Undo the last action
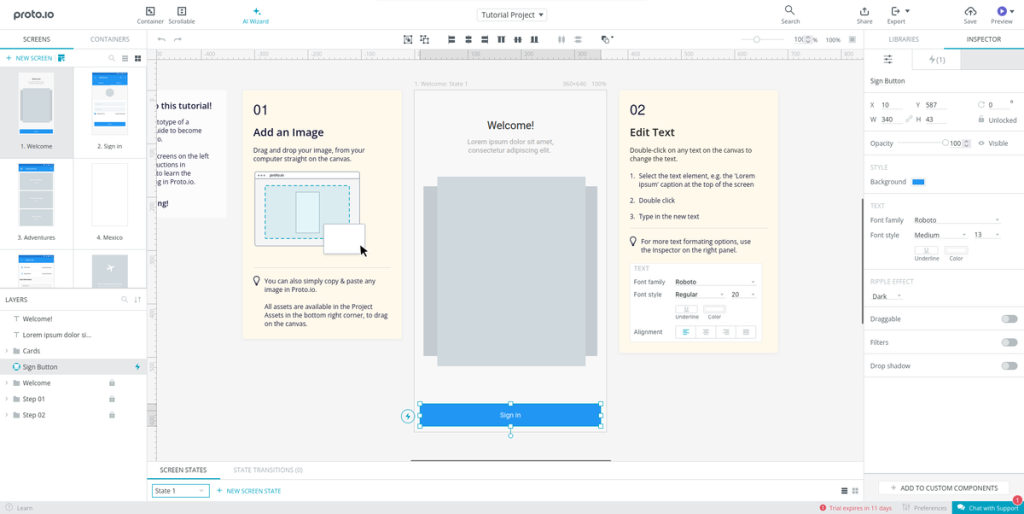The width and height of the screenshot is (1024, 514). 162,40
